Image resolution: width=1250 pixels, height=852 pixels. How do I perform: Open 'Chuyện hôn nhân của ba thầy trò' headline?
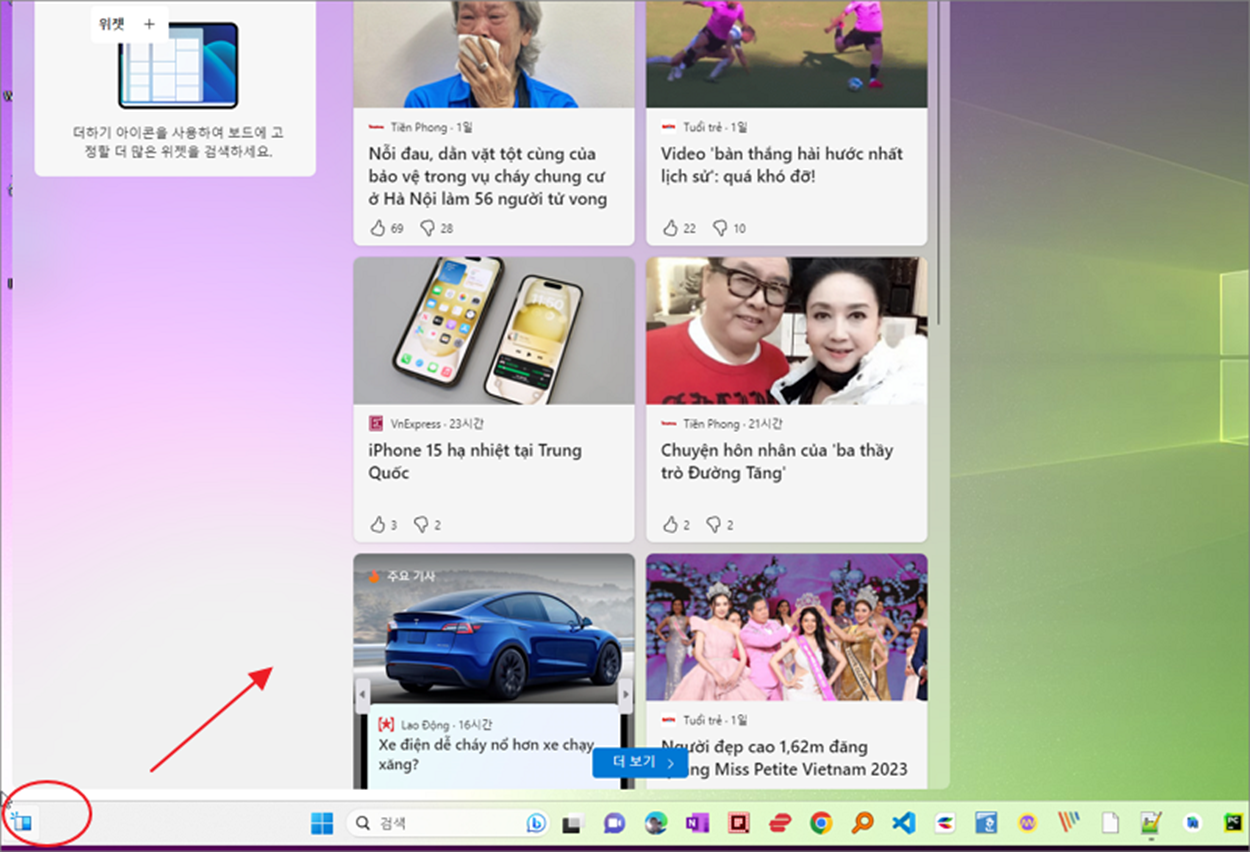[777, 461]
